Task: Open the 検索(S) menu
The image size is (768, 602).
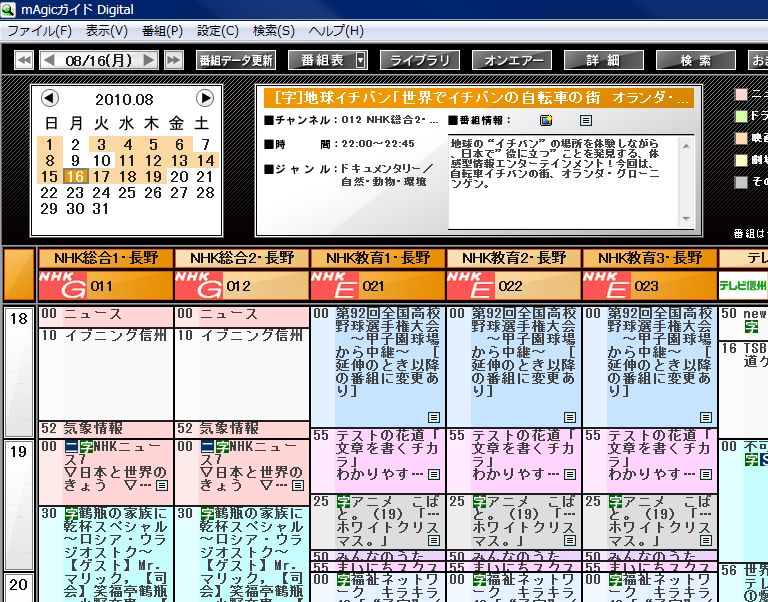Action: 274,31
